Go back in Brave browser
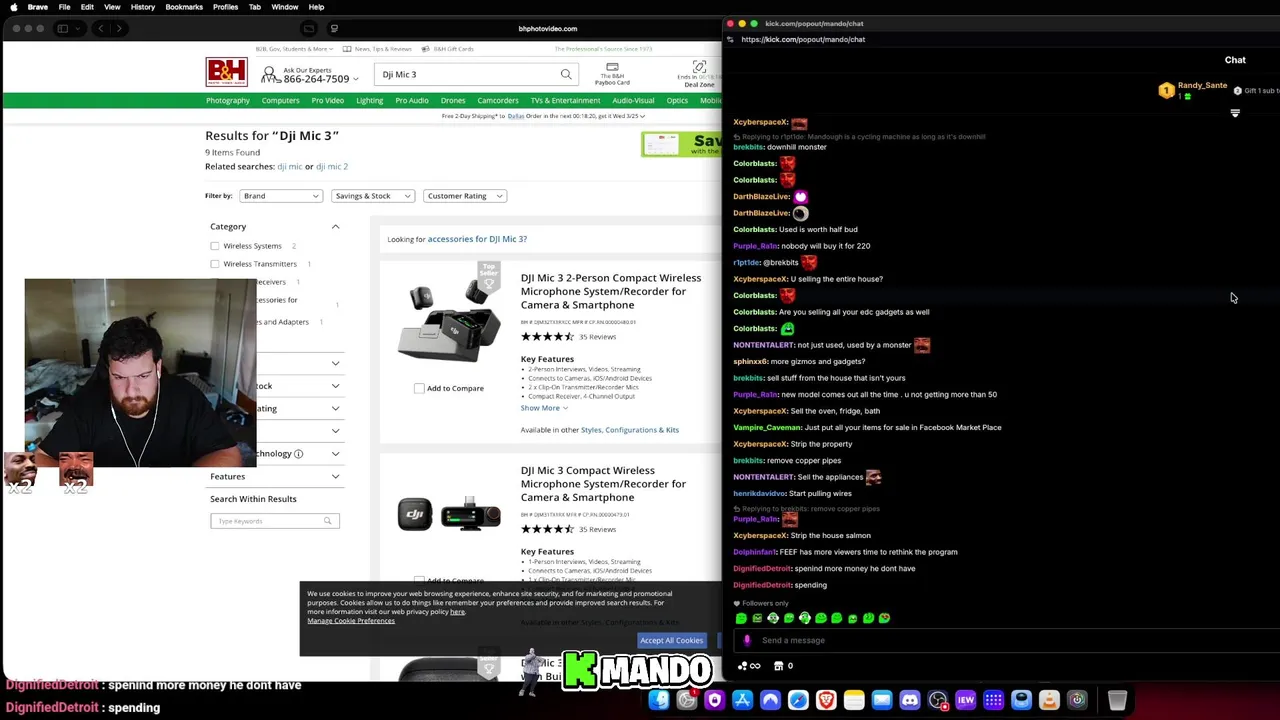Image resolution: width=1280 pixels, height=720 pixels. point(100,28)
